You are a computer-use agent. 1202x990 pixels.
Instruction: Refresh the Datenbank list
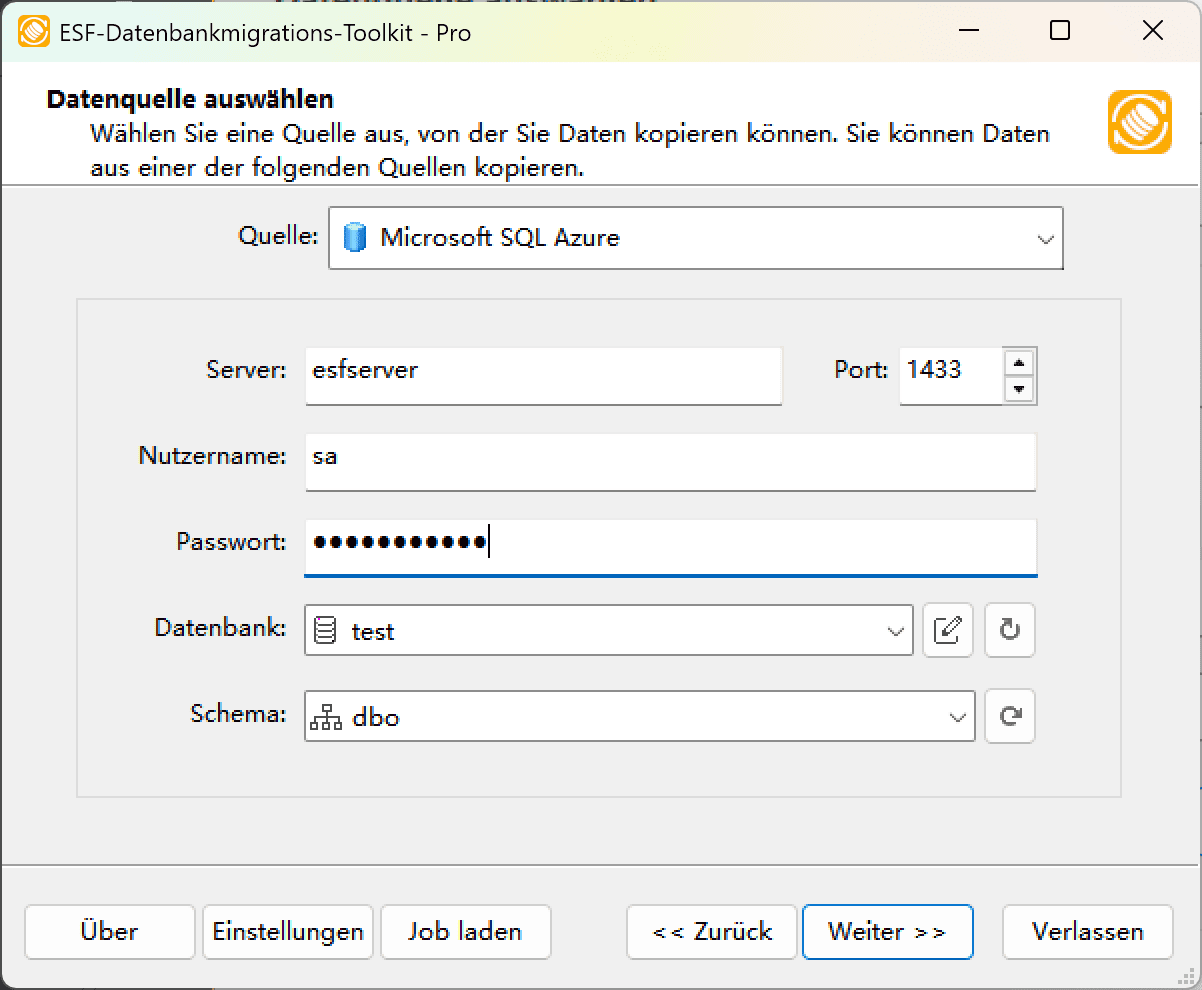[x=1009, y=630]
